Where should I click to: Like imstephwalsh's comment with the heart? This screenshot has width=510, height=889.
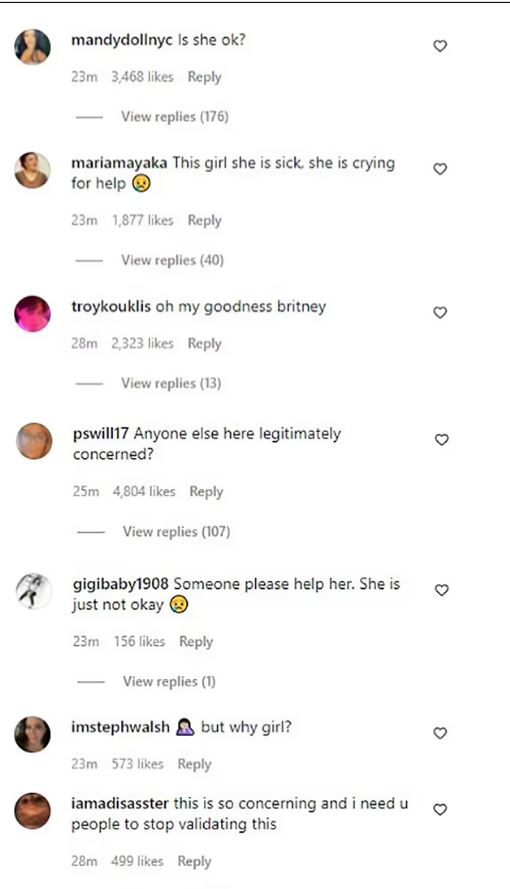pyautogui.click(x=440, y=733)
